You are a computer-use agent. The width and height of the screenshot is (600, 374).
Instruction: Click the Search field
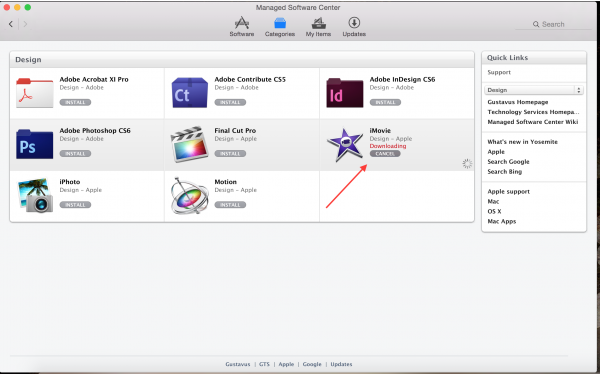(x=553, y=24)
